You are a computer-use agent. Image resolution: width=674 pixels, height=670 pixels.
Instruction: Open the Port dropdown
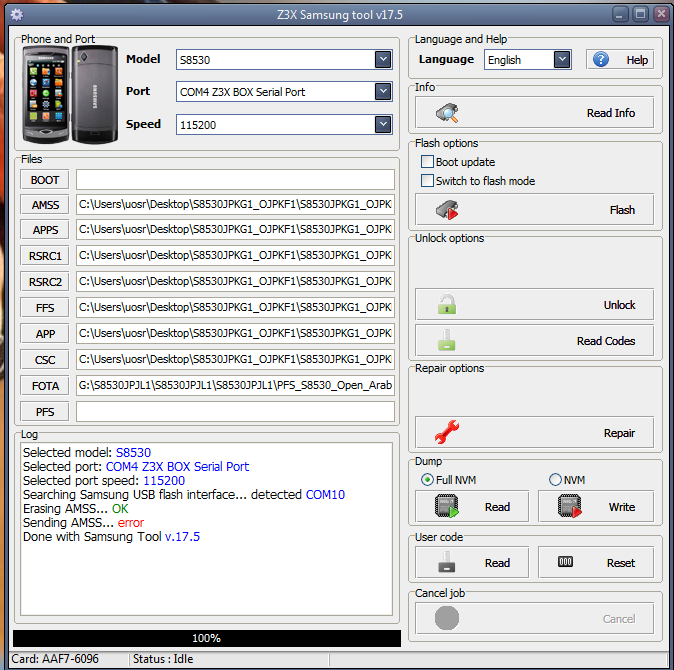tap(383, 91)
